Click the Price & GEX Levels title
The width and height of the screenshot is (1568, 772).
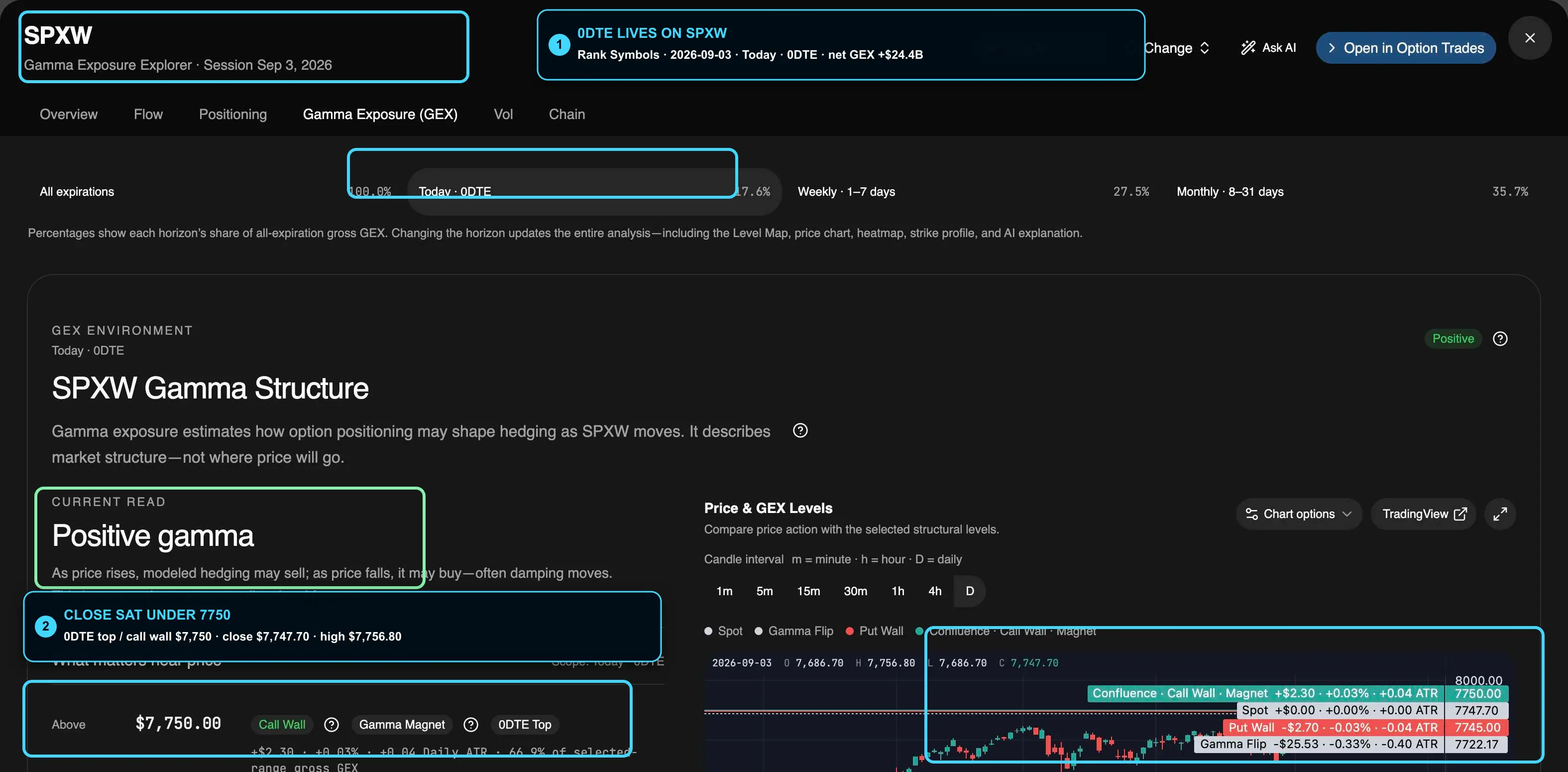click(768, 508)
